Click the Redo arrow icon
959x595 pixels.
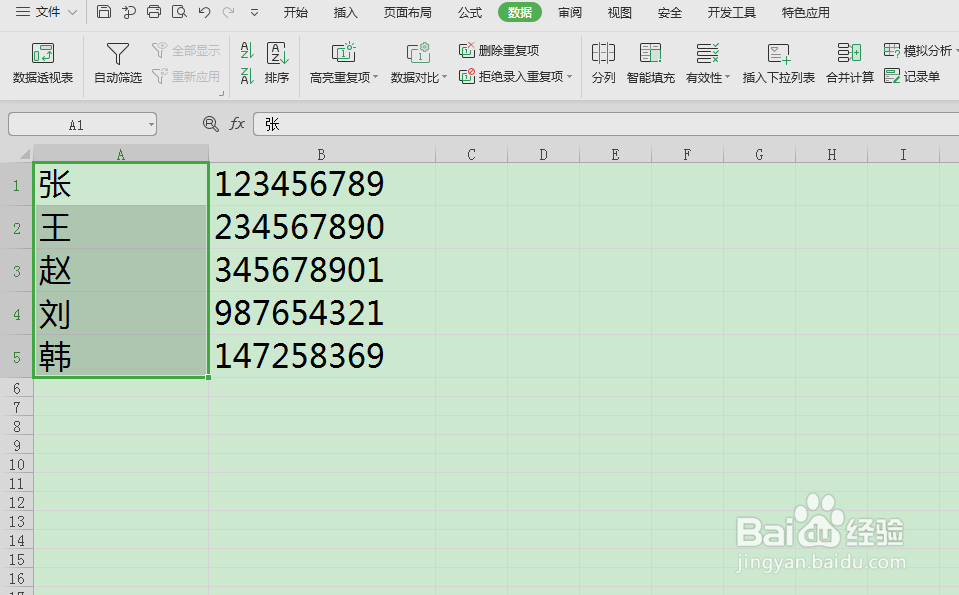228,12
